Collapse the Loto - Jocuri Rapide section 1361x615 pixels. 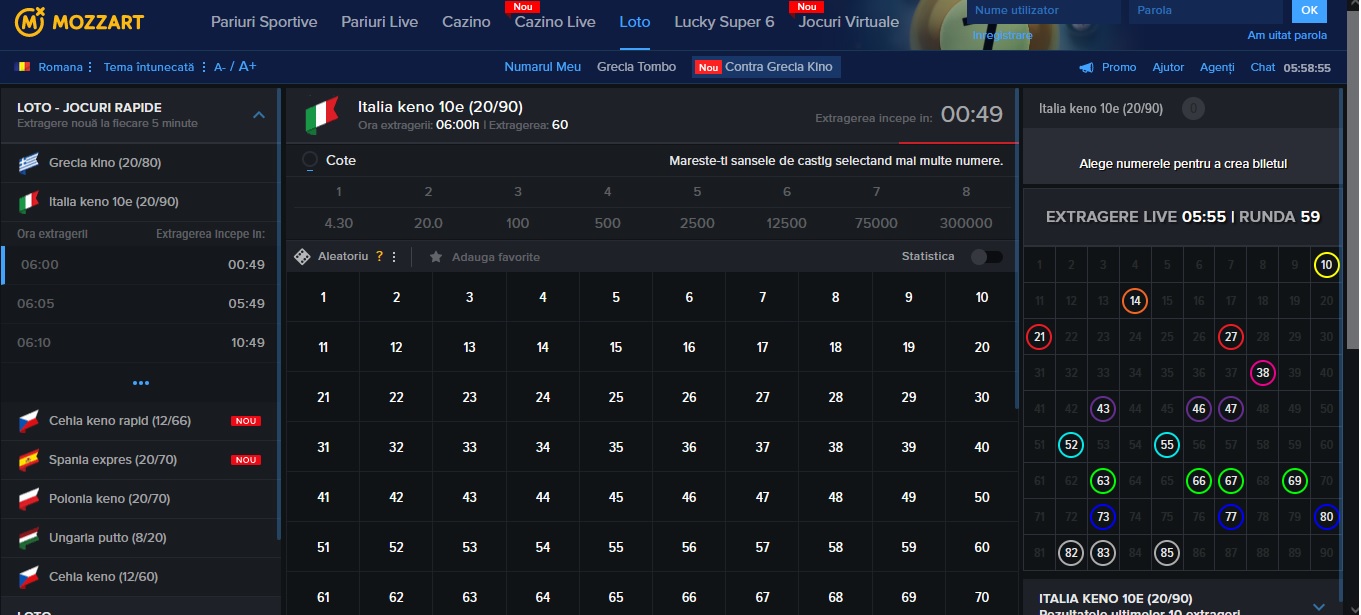click(x=259, y=115)
